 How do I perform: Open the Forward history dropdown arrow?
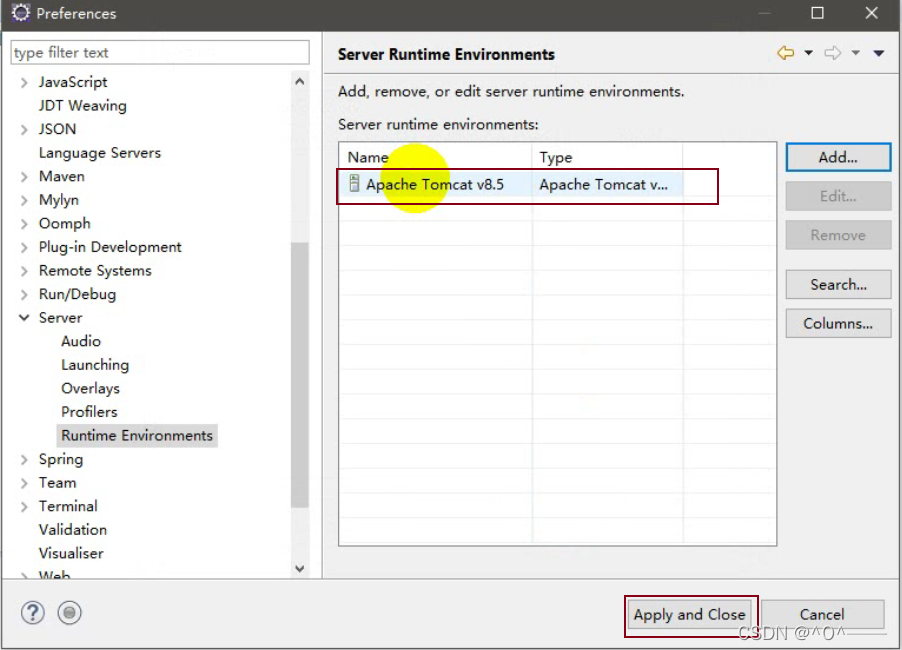855,53
